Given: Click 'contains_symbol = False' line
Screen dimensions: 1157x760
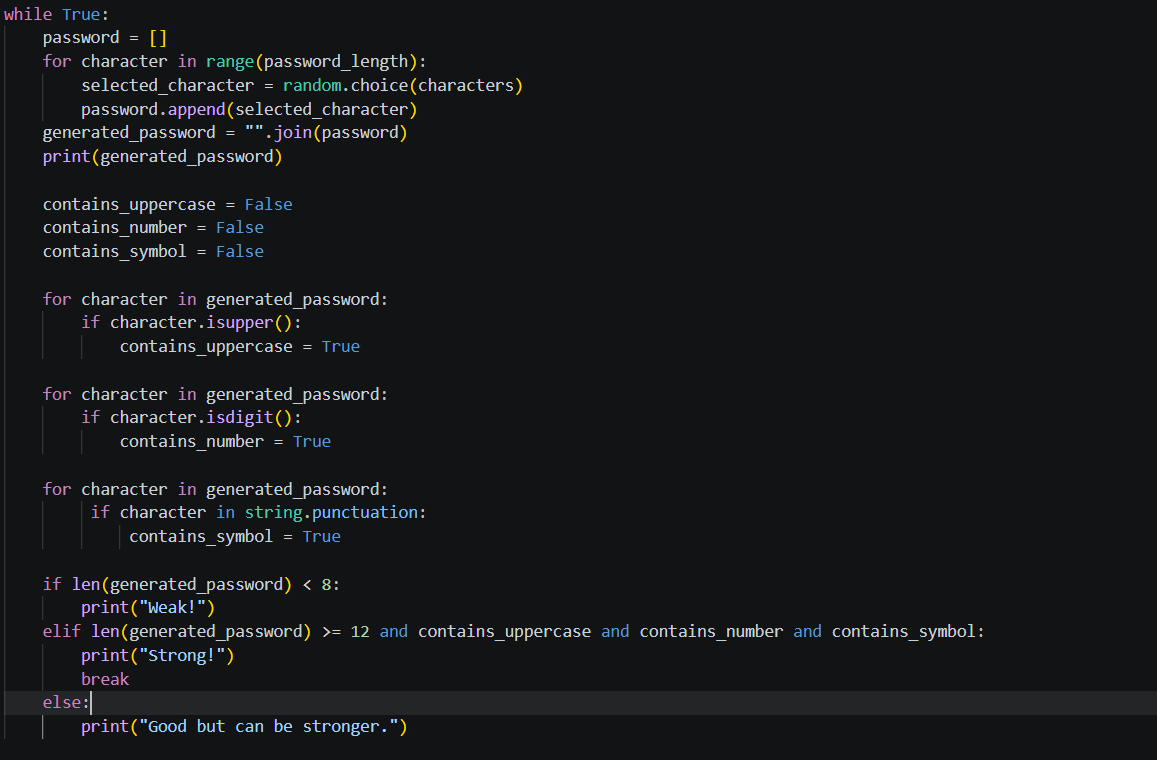Looking at the screenshot, I should [x=153, y=252].
